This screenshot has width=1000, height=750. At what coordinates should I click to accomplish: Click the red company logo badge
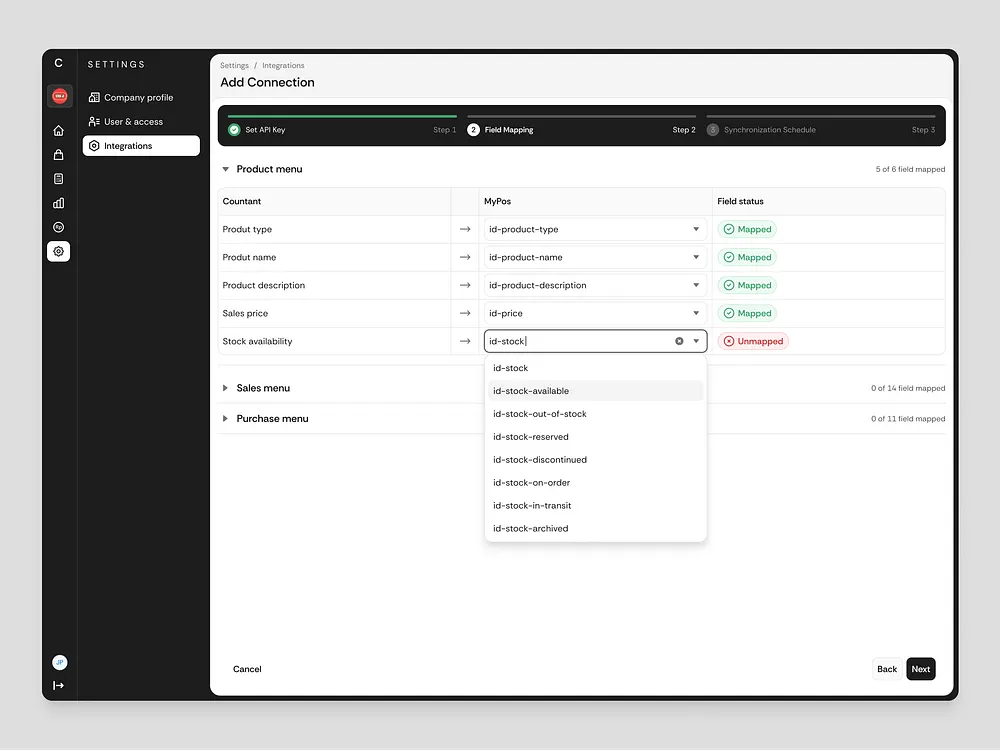click(58, 95)
